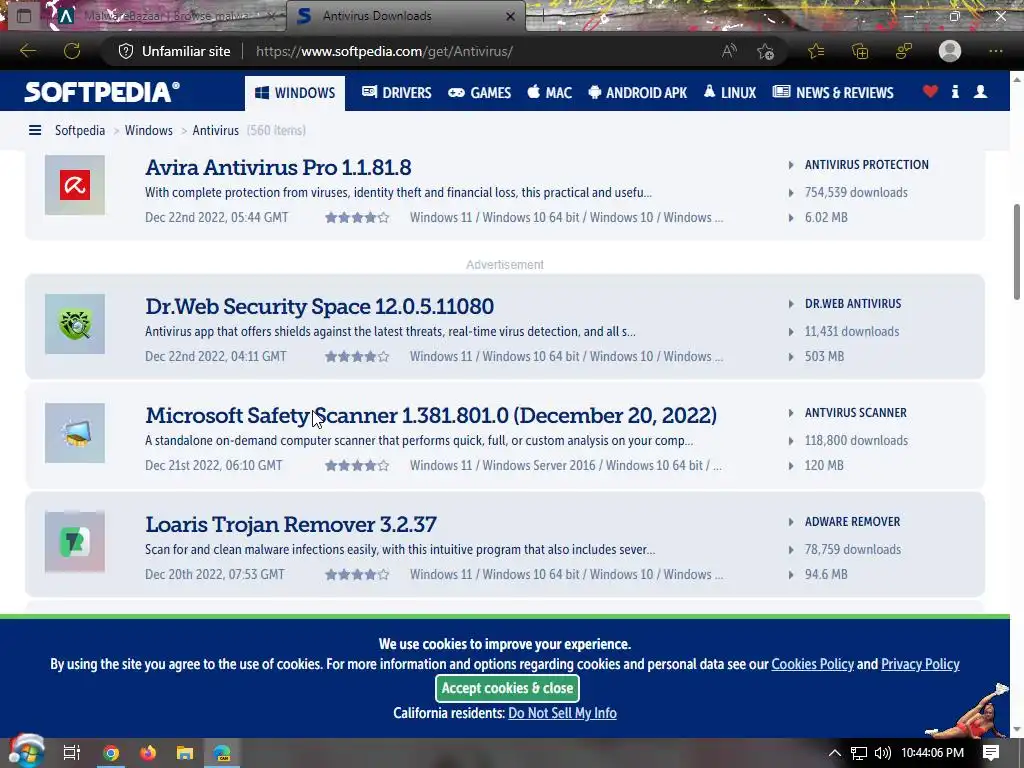Click the ANTIVIRUS PROTECTION category label
Screen dimensions: 1024x768
867,165
